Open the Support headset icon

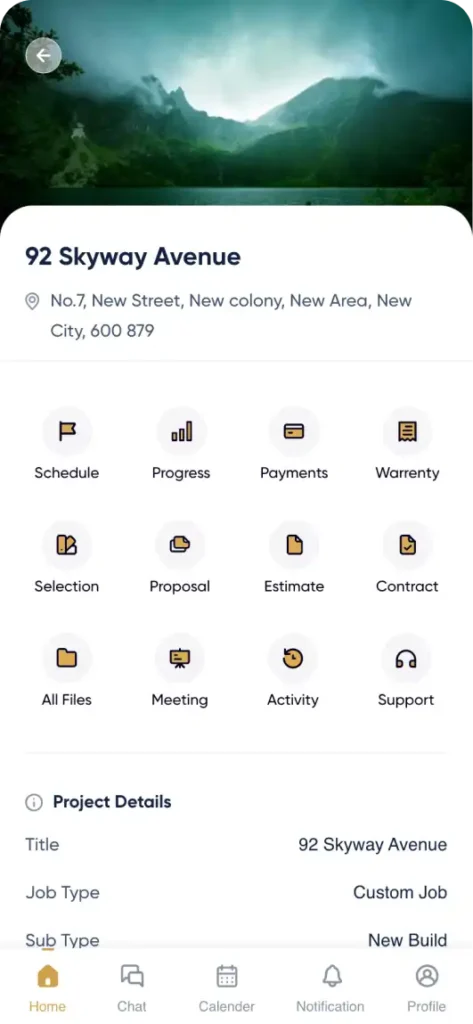pyautogui.click(x=406, y=658)
